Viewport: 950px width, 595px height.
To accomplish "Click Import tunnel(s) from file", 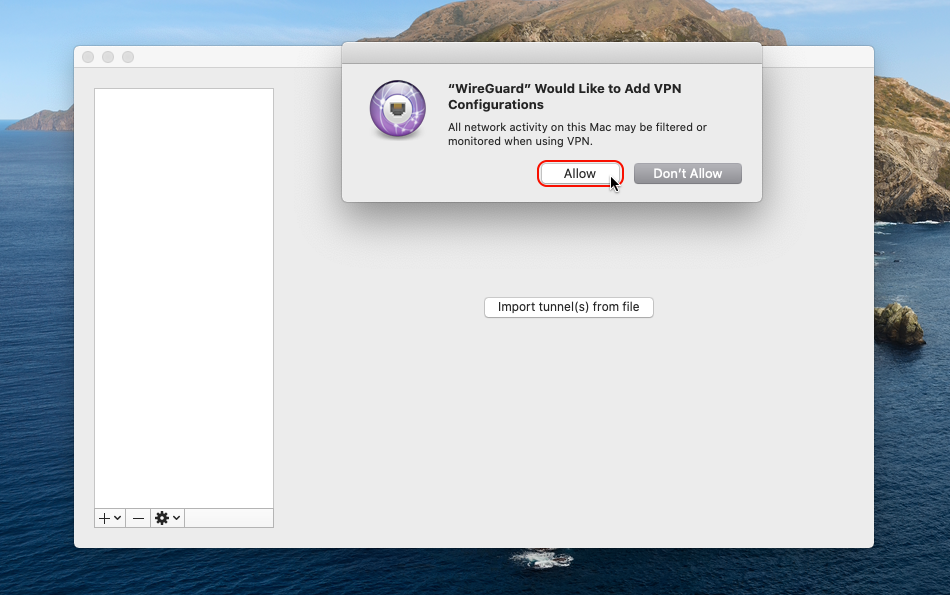I will click(568, 307).
